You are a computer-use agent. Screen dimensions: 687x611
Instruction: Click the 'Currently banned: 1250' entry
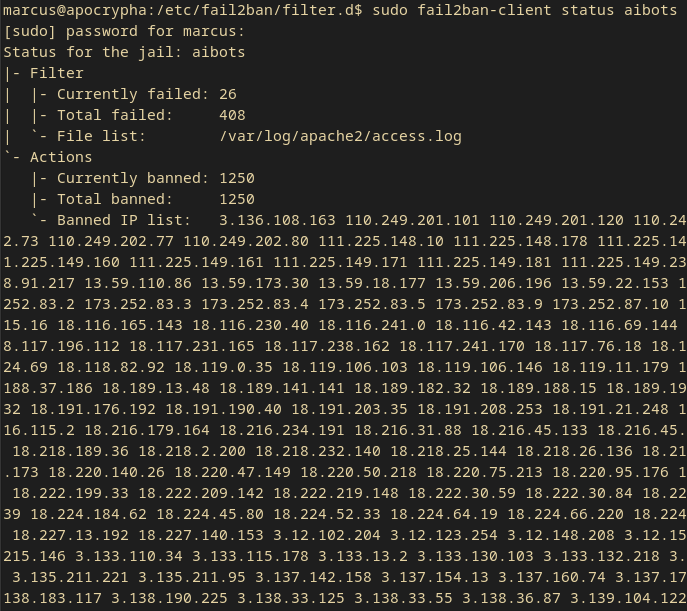coord(156,178)
